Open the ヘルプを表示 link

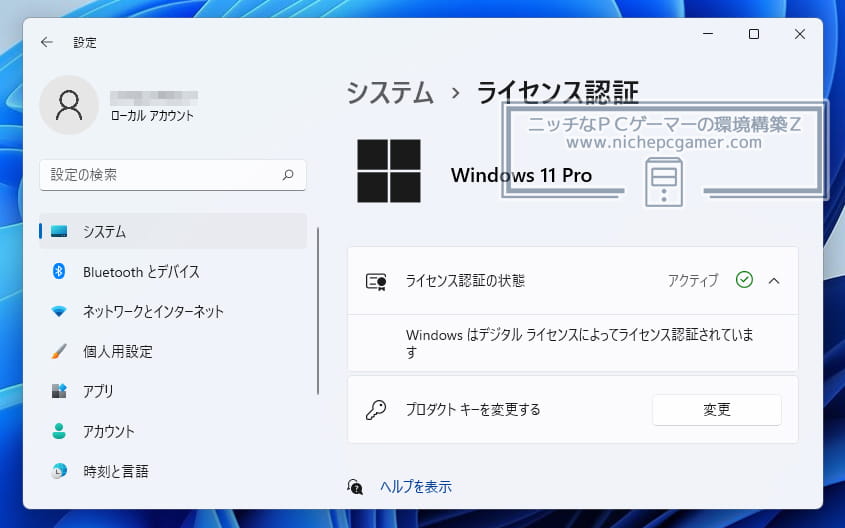tap(415, 487)
